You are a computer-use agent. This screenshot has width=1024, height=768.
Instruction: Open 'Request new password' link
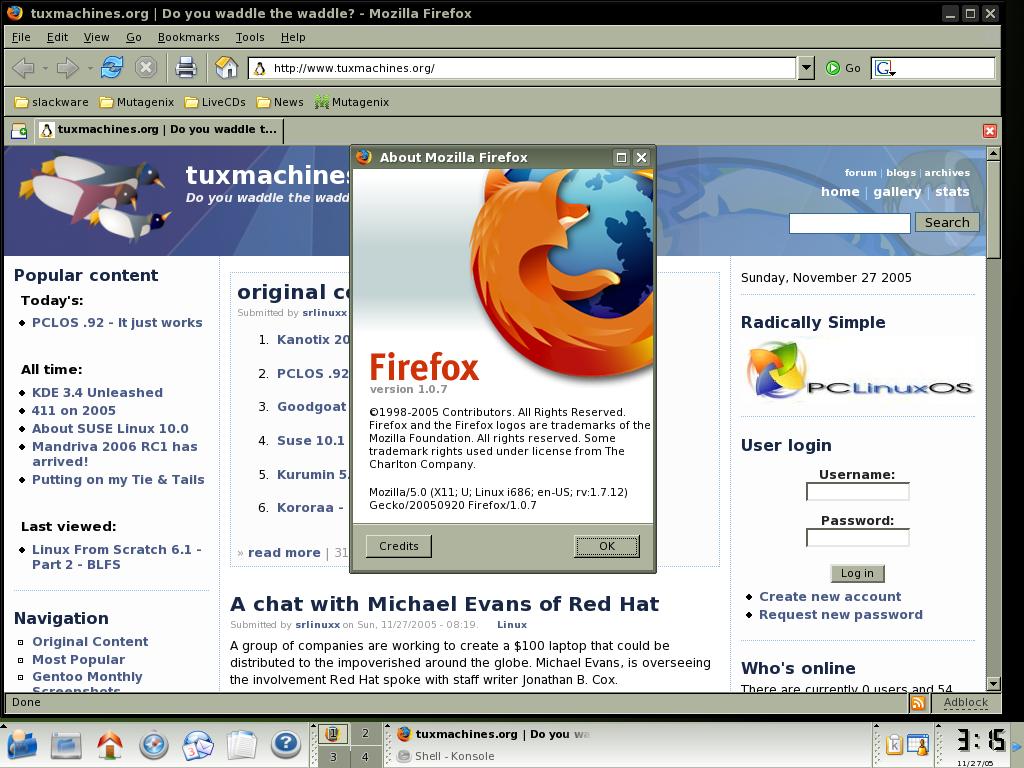pos(840,615)
